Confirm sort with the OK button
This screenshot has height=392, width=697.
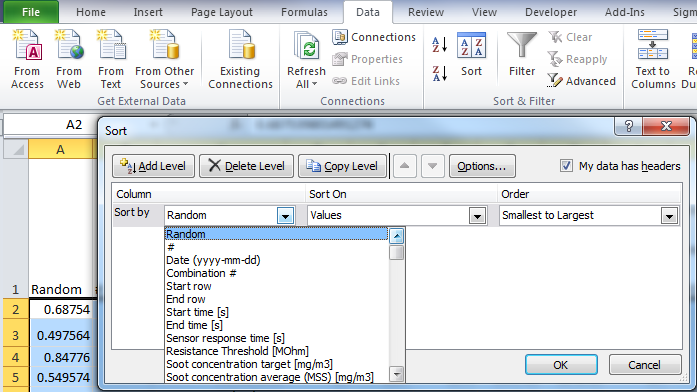[x=561, y=365]
